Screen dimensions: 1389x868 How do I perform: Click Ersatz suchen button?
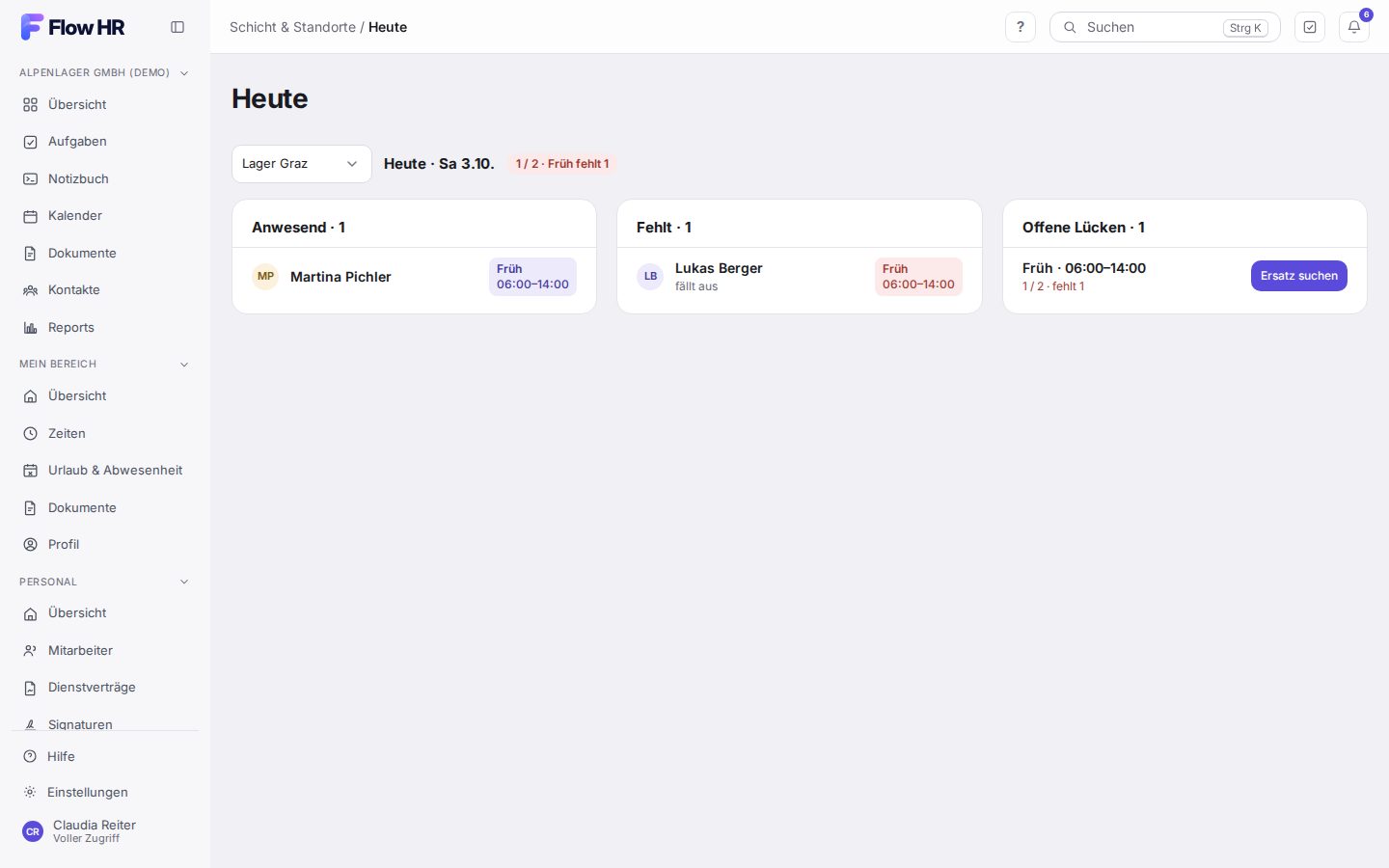click(x=1299, y=276)
